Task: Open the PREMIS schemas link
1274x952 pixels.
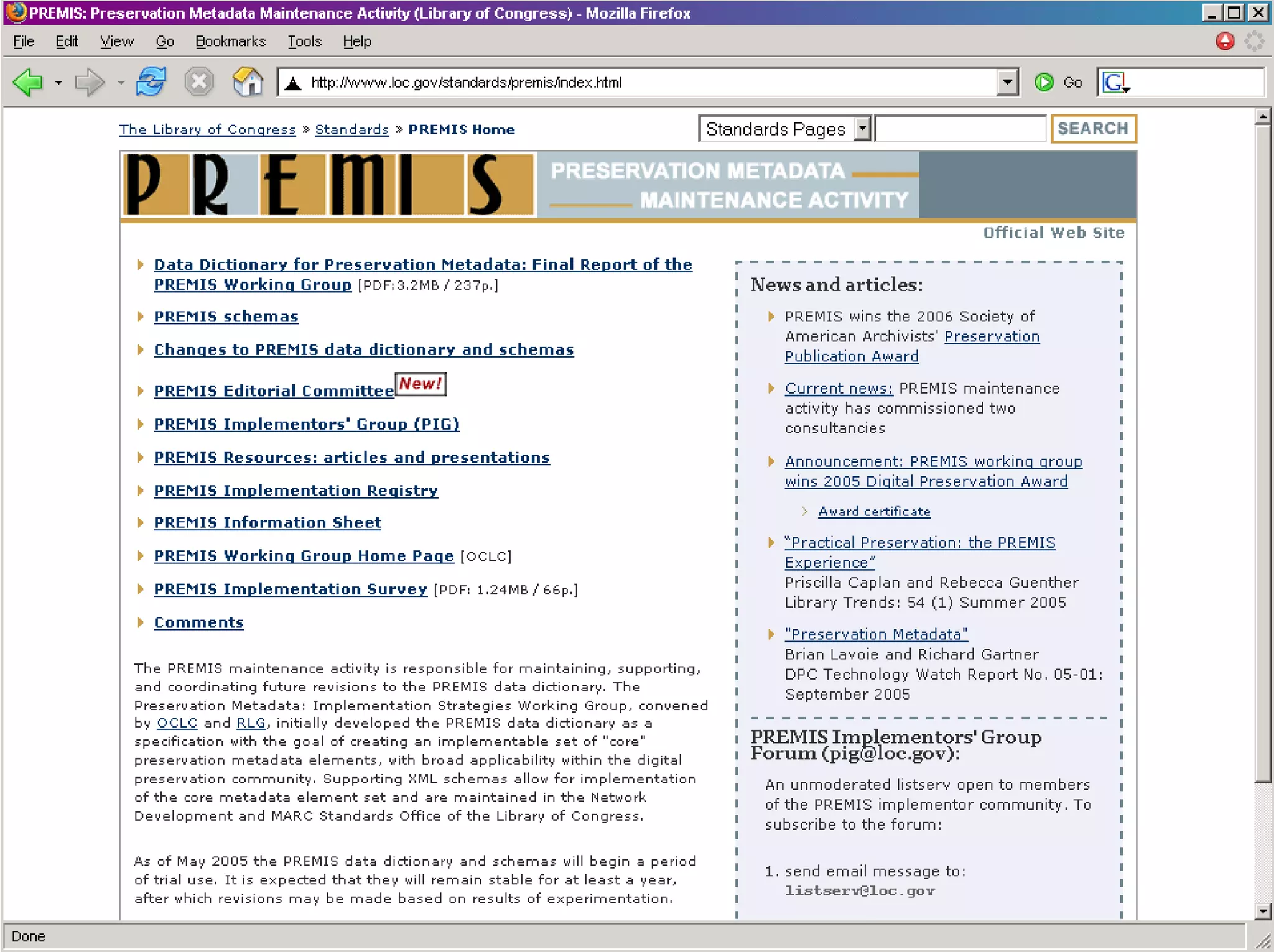Action: [226, 317]
